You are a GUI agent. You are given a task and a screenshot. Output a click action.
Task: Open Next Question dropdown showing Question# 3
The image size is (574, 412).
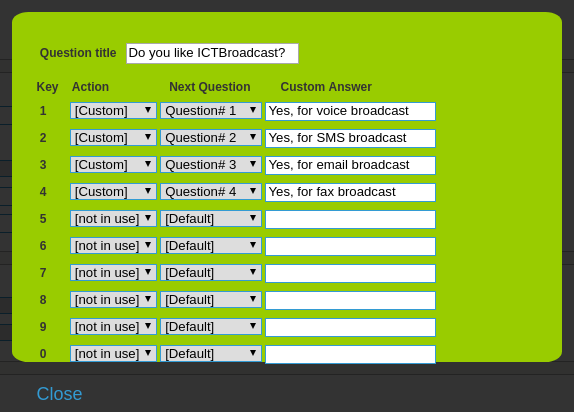click(211, 165)
